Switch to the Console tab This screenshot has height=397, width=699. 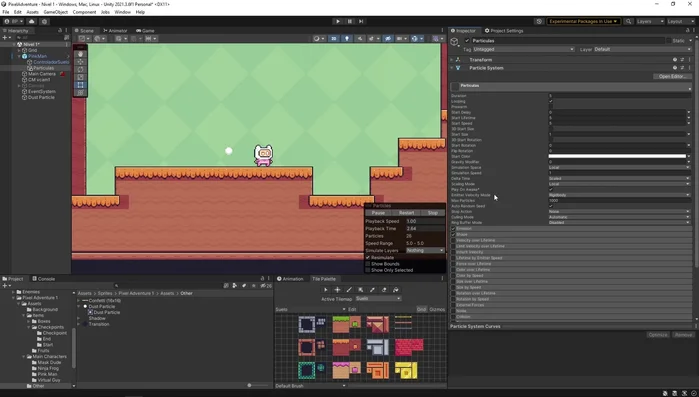[x=43, y=279]
